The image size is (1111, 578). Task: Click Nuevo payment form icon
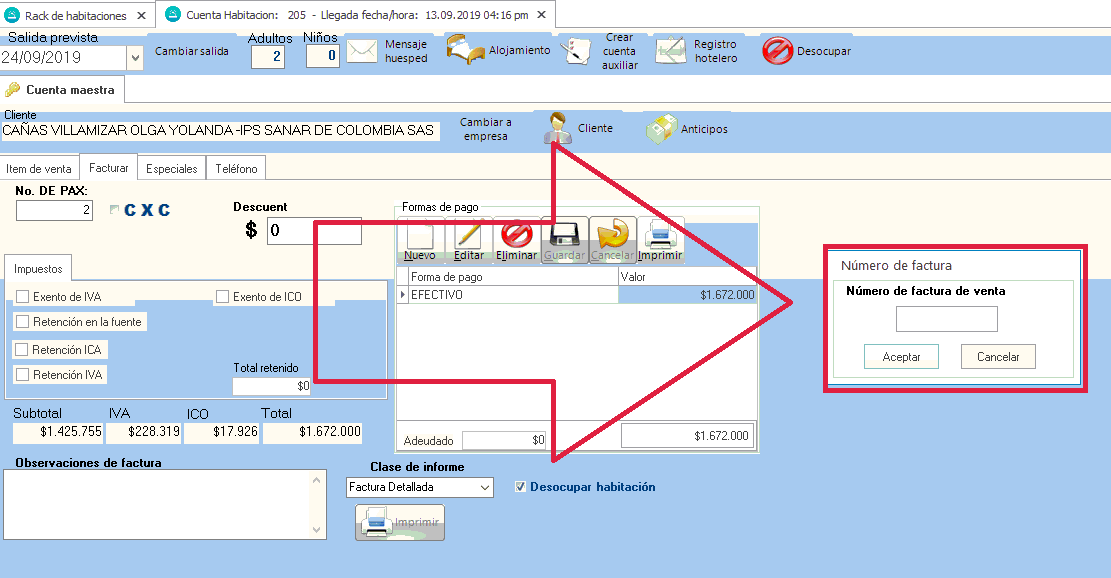coord(420,237)
